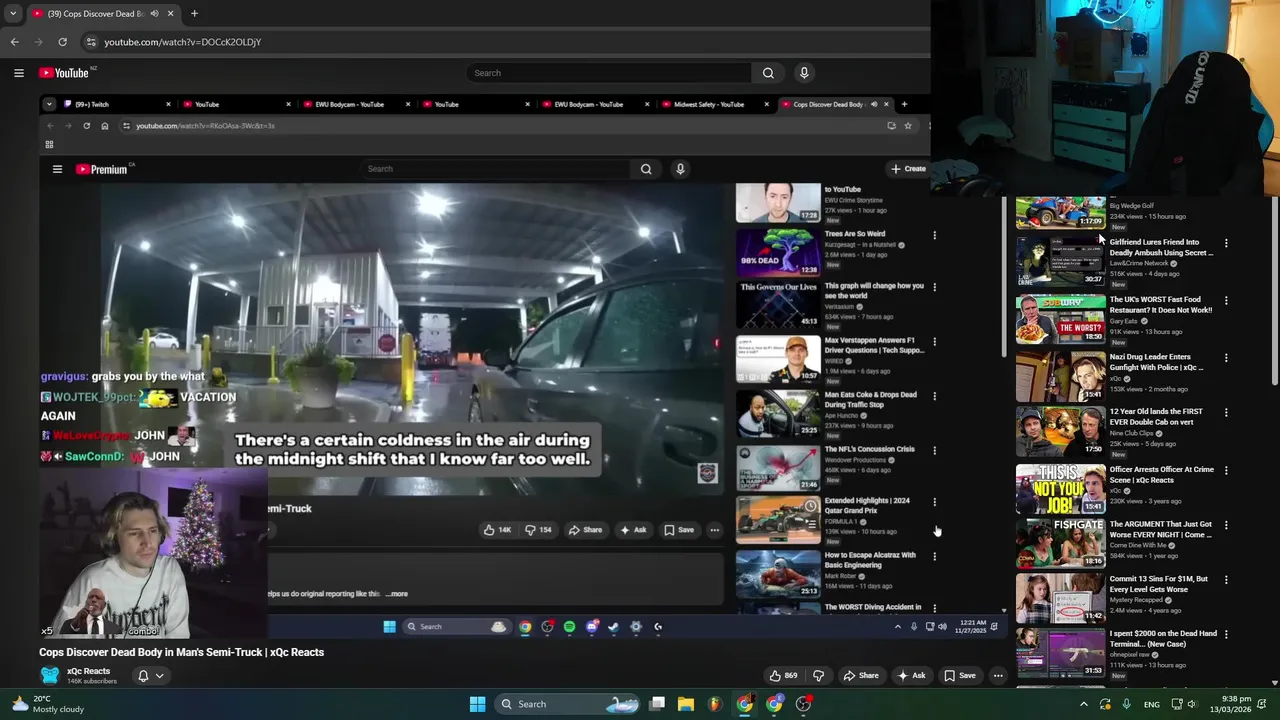Open the clock showing 9:38 pm
1280x720 pixels.
1229,704
